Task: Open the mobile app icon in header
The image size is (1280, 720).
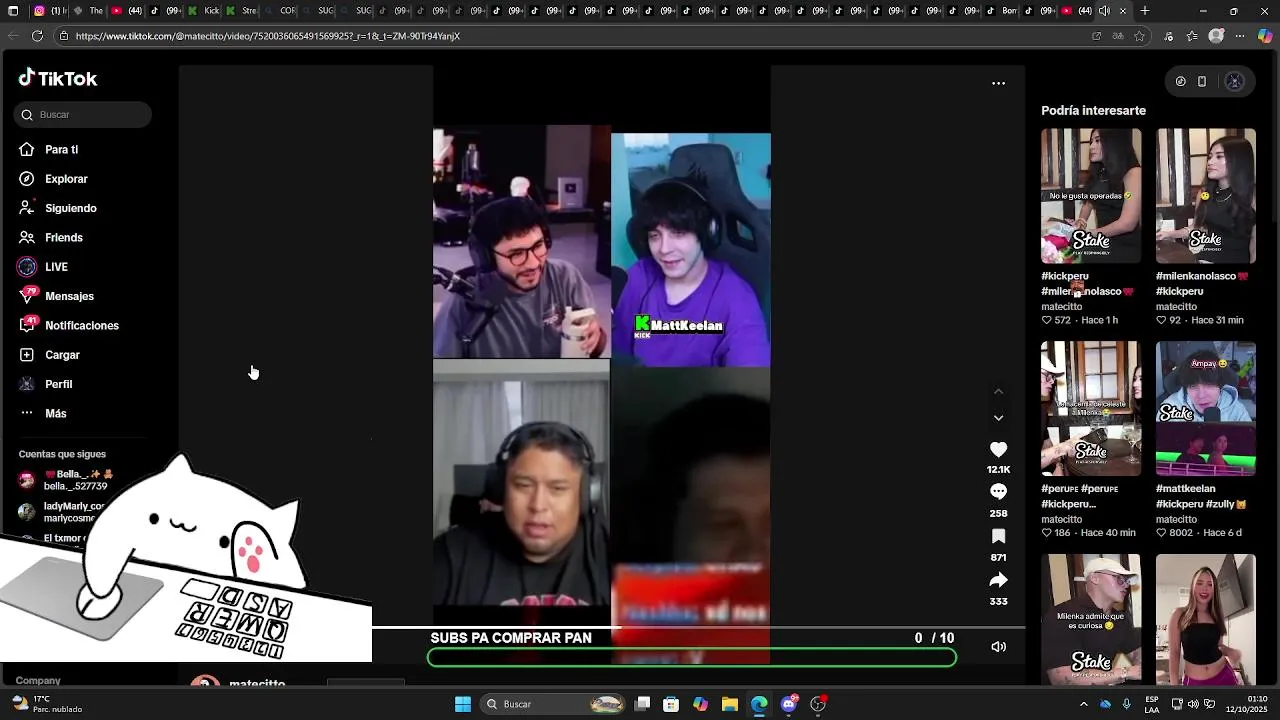Action: pyautogui.click(x=1202, y=82)
